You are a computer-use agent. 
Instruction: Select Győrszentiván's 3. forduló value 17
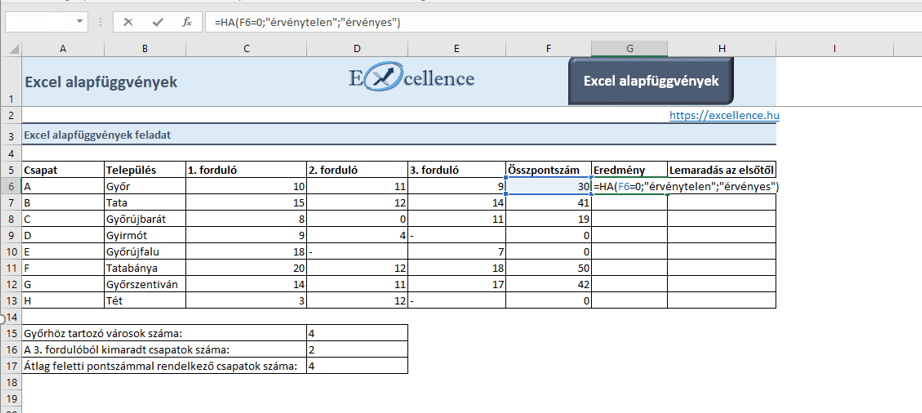tap(456, 284)
